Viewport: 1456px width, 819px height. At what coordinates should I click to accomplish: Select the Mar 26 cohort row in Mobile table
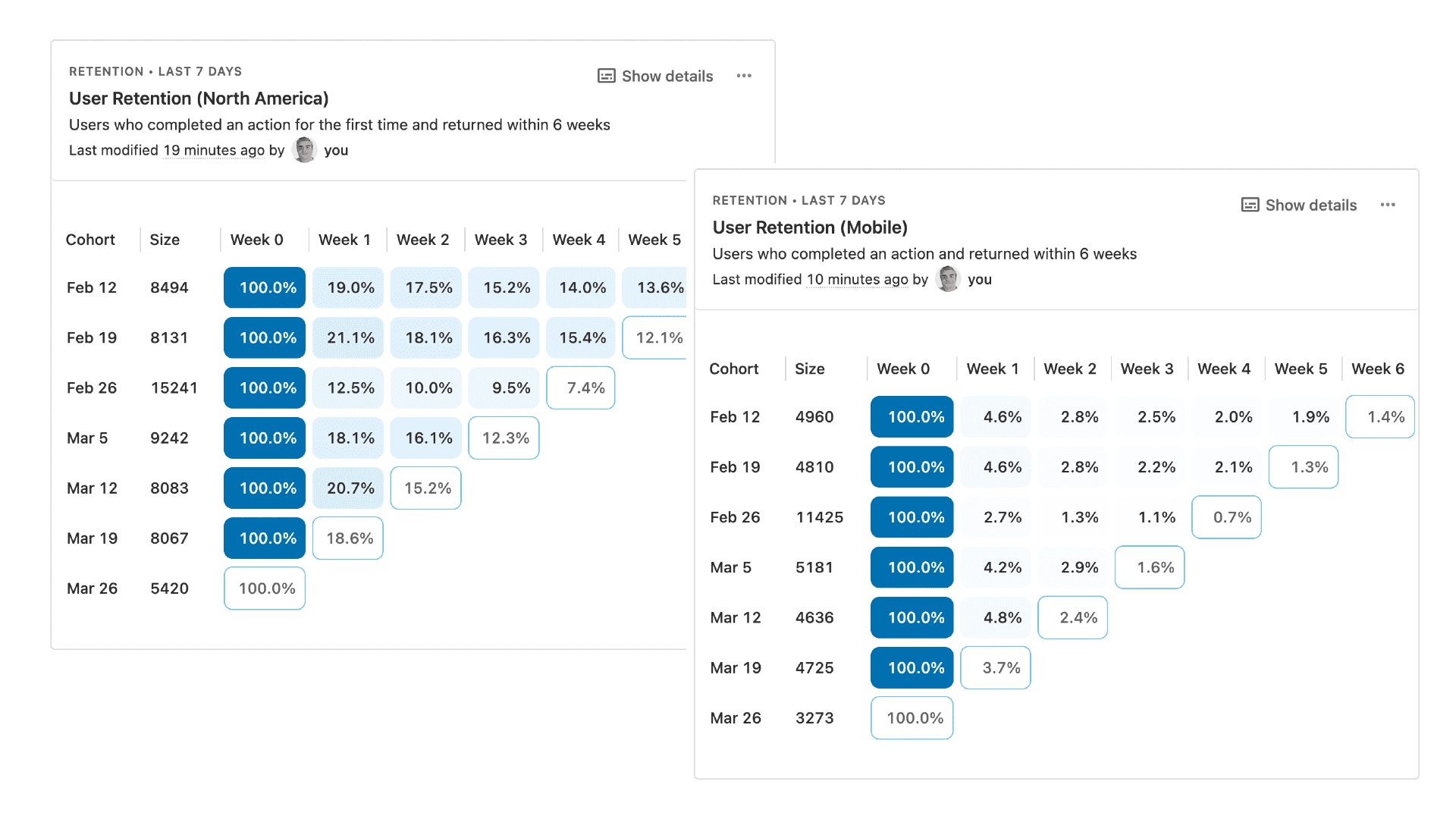735,717
